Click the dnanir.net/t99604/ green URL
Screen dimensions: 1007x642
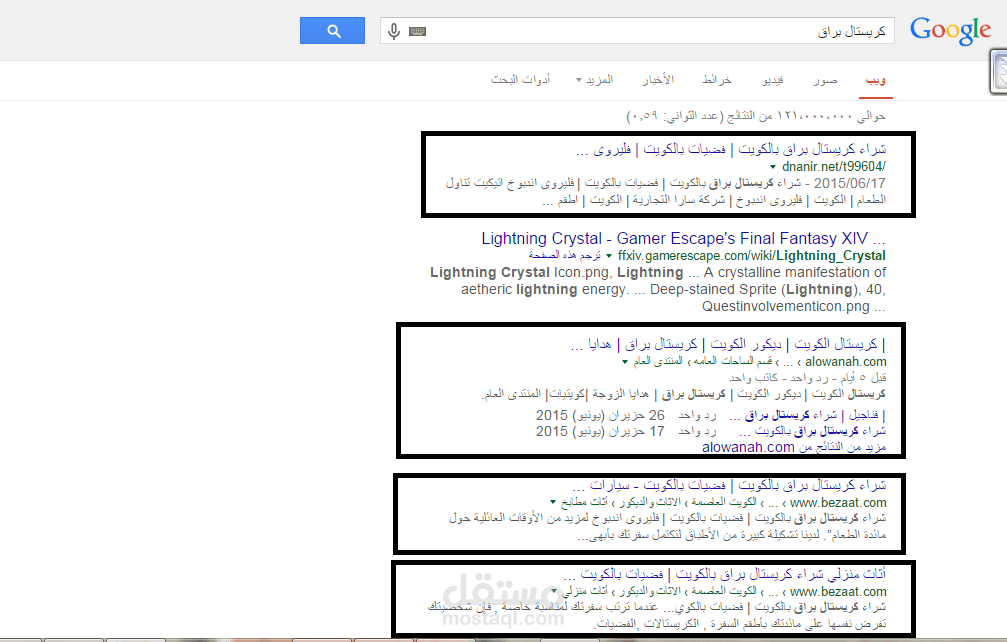(x=834, y=167)
